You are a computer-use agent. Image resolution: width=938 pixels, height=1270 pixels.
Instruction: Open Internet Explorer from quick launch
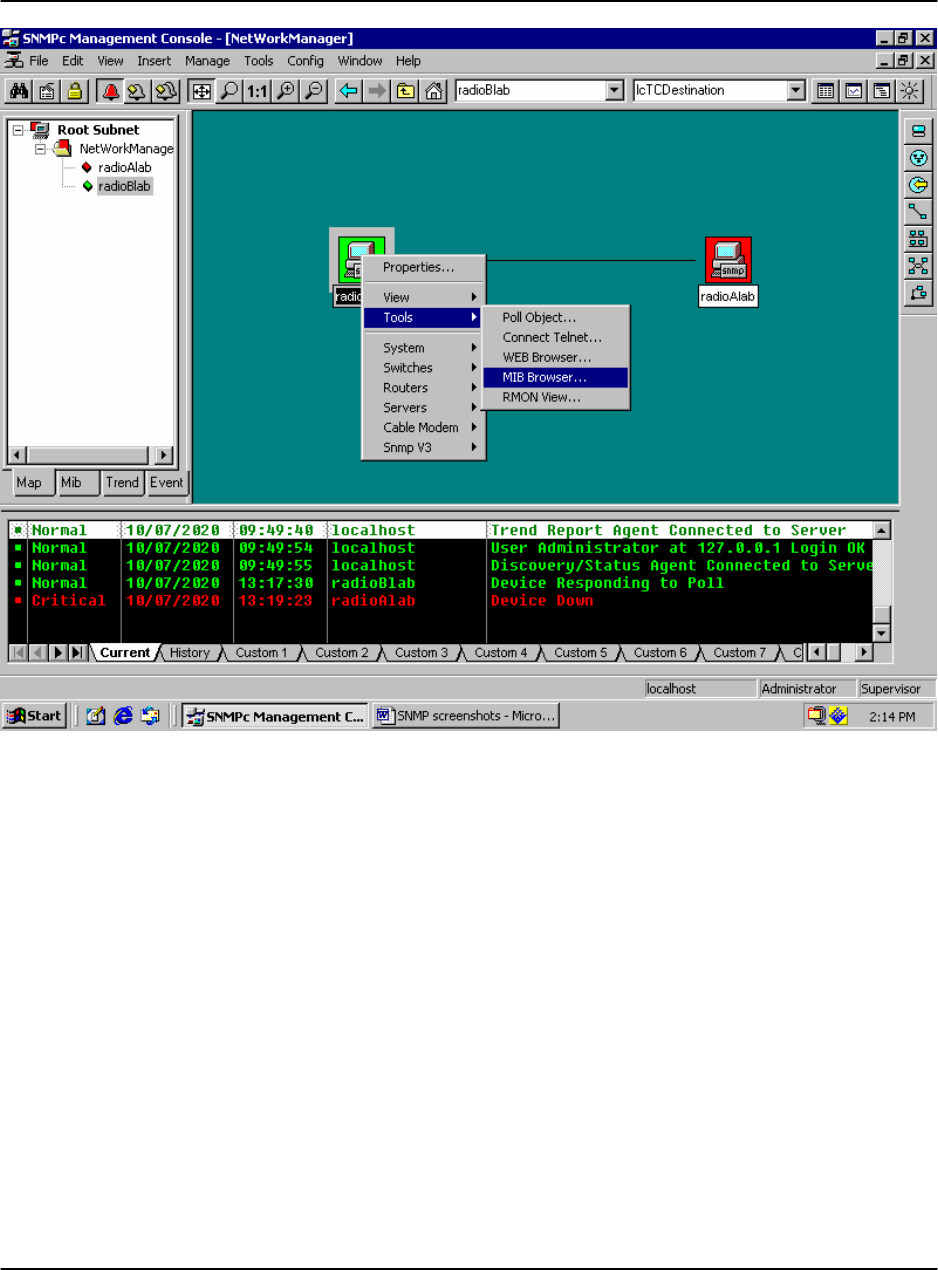pyautogui.click(x=124, y=716)
